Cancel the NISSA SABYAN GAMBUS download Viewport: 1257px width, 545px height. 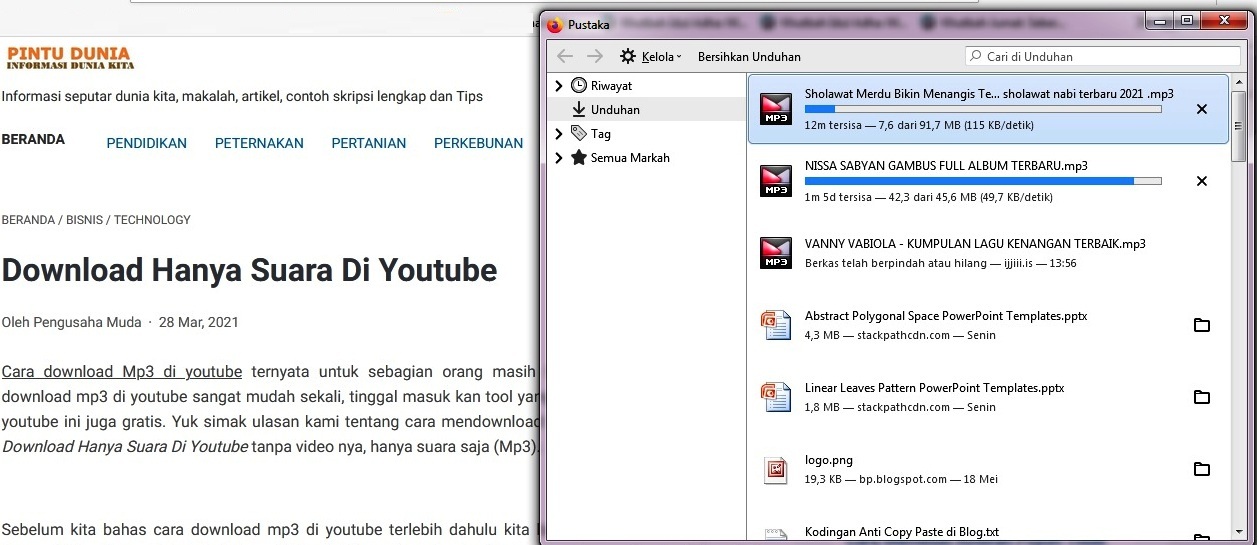click(x=1202, y=181)
